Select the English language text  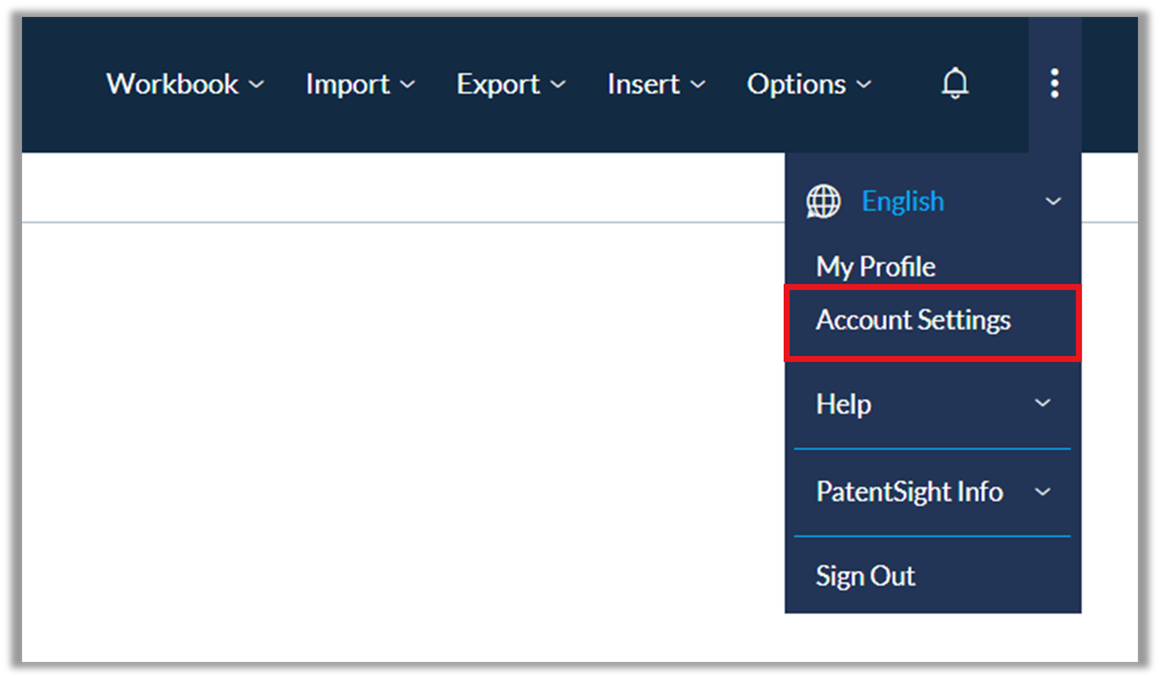(902, 202)
